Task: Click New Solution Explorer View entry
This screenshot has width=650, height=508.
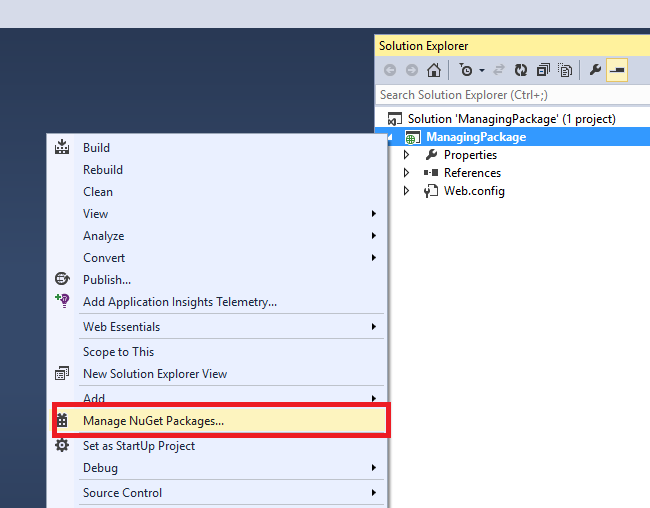Action: [155, 374]
